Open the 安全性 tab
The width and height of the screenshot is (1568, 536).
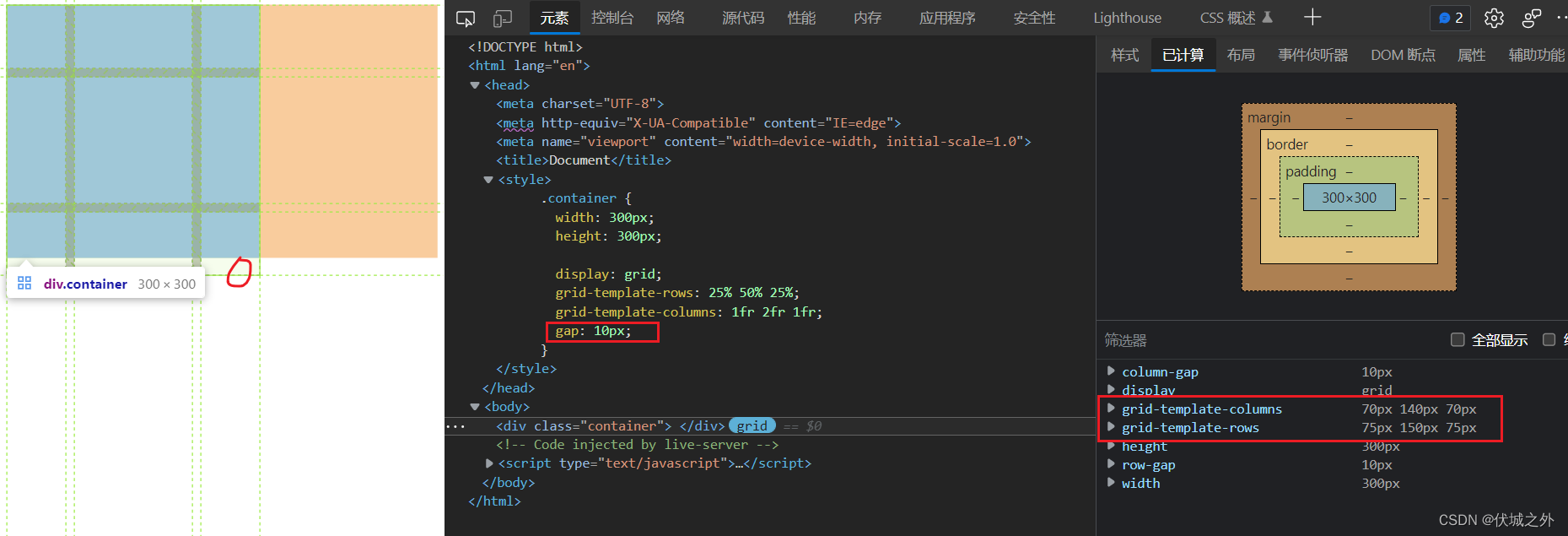[1034, 18]
